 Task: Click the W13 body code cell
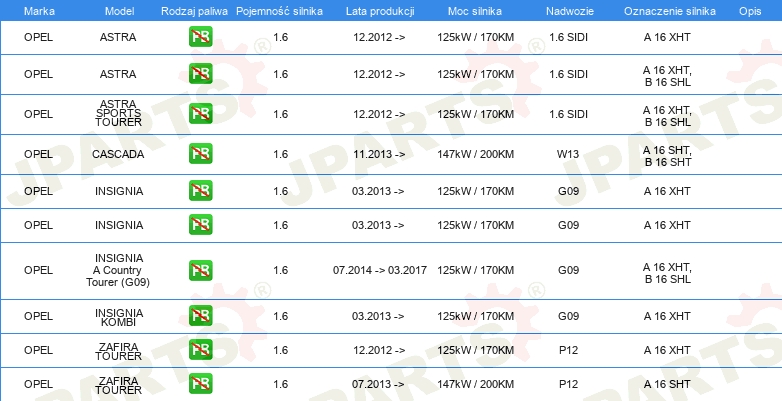[568, 154]
